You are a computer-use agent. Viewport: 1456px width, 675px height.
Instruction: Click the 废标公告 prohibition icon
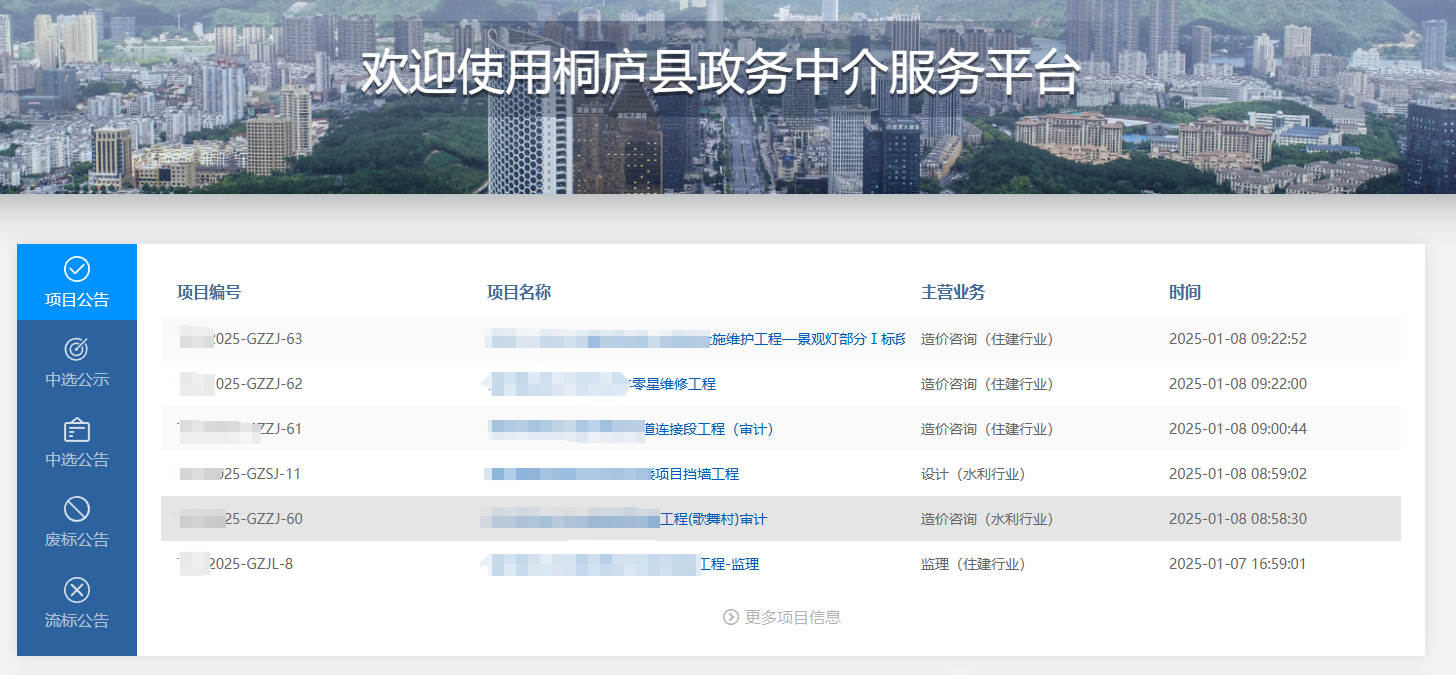tap(76, 507)
